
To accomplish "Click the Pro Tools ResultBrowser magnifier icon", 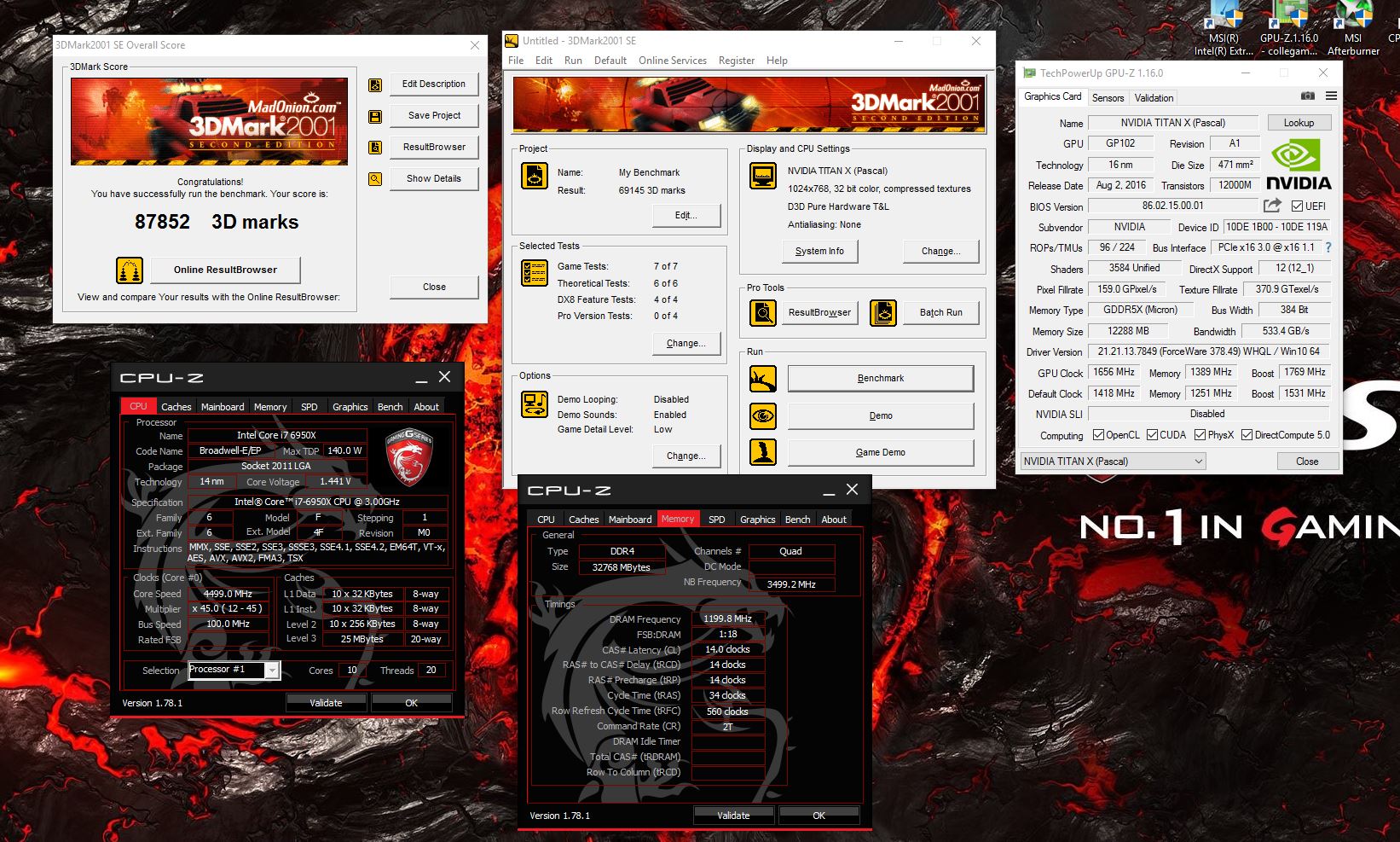I will coord(763,313).
